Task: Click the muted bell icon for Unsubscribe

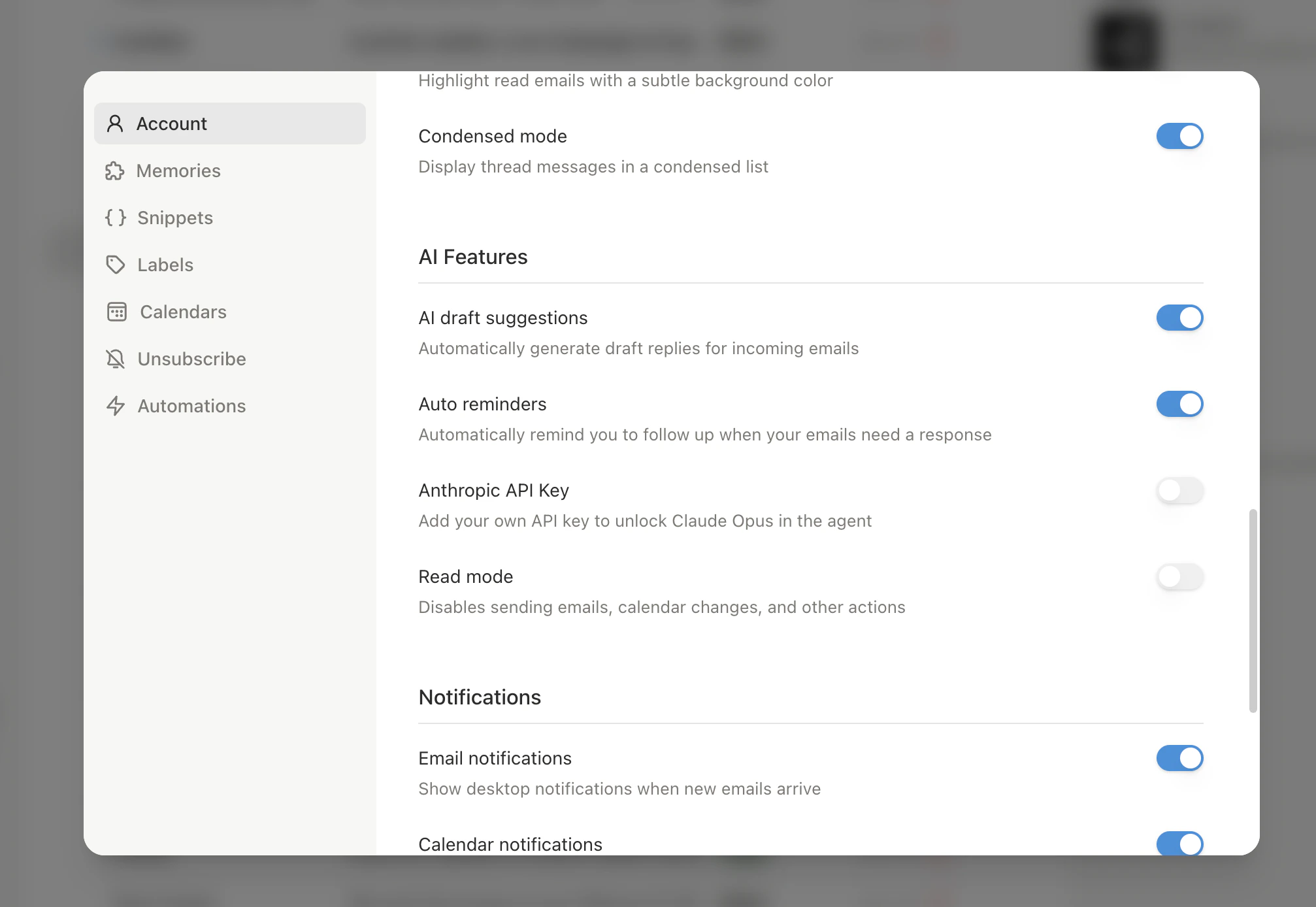Action: click(116, 359)
